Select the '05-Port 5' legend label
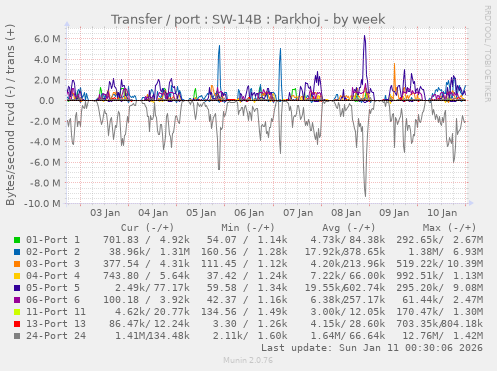 [x=53, y=288]
